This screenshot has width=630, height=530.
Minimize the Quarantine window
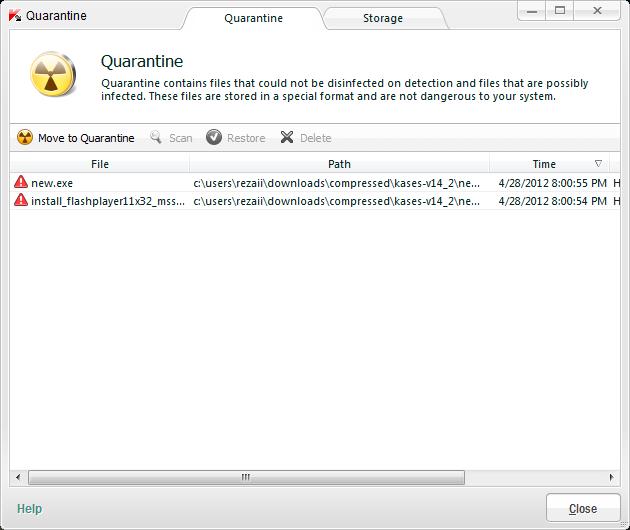(x=532, y=11)
